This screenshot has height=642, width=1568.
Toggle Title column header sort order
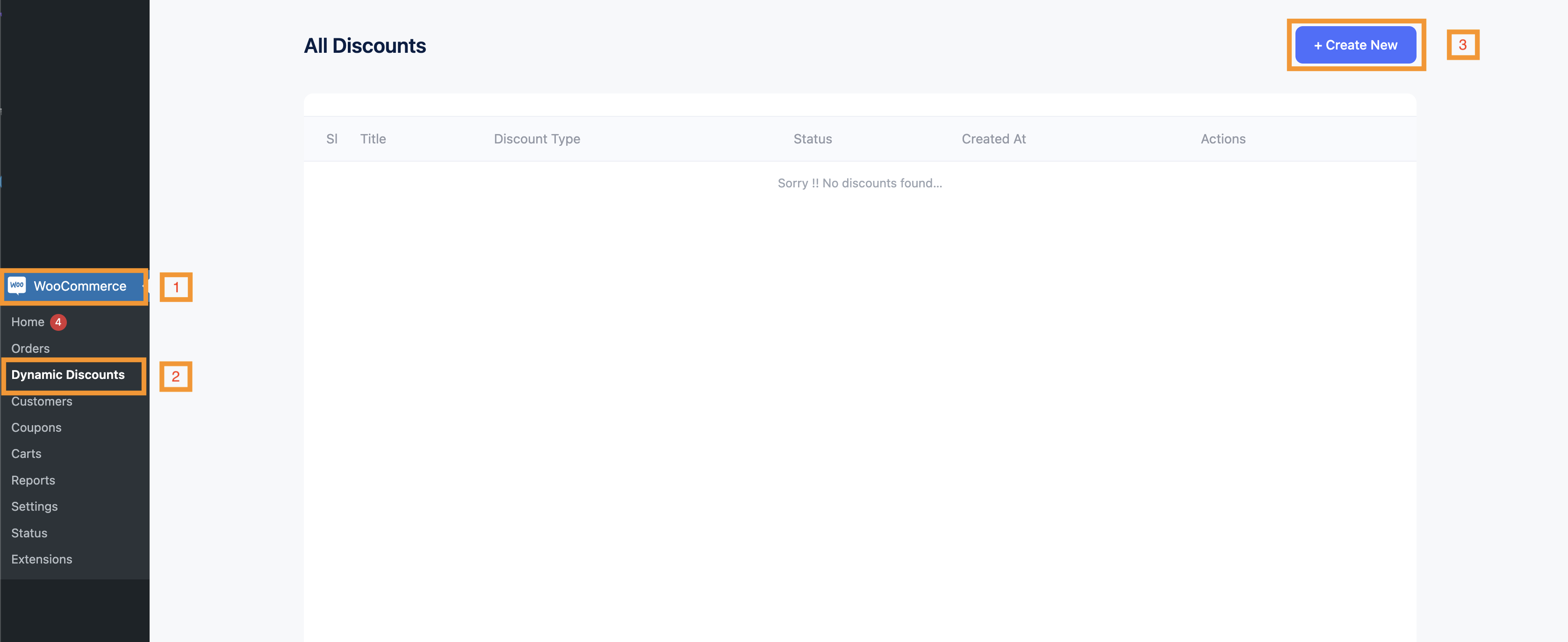coord(372,138)
